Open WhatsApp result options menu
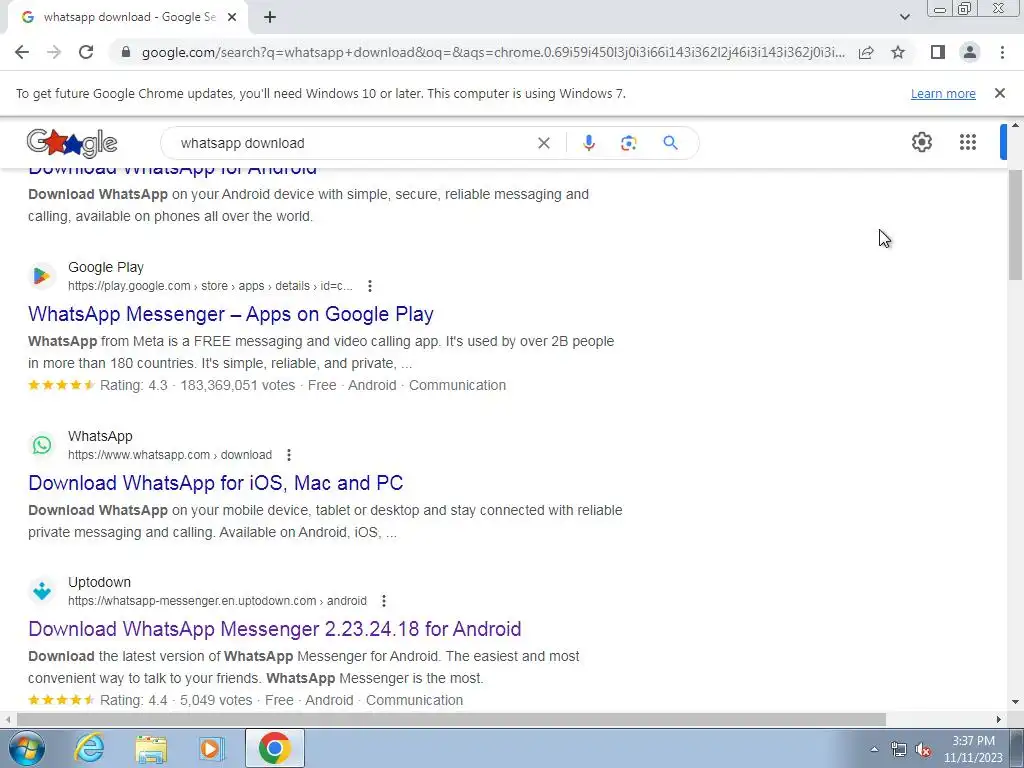 [x=289, y=455]
